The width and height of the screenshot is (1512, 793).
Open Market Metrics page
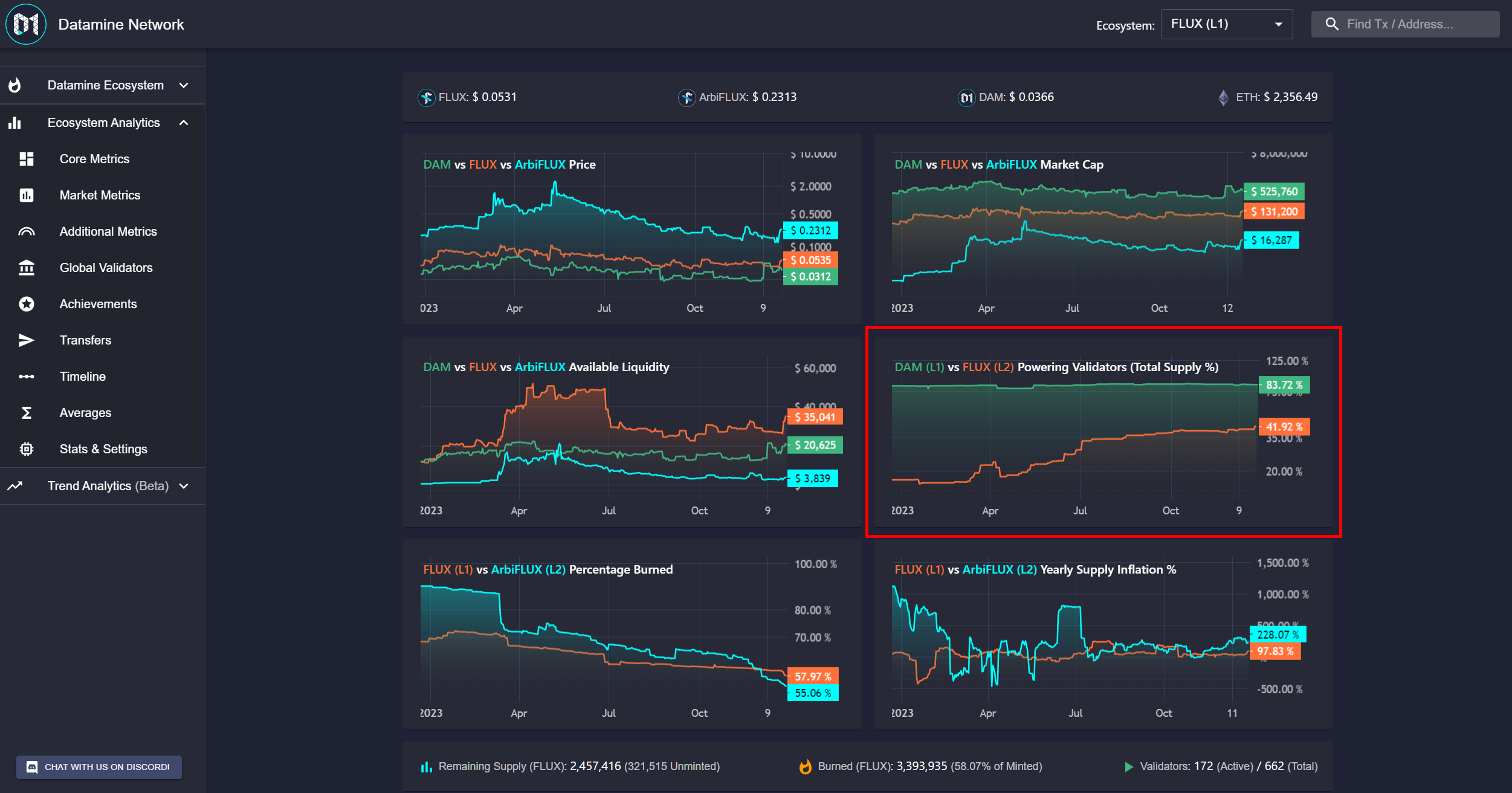click(x=103, y=195)
